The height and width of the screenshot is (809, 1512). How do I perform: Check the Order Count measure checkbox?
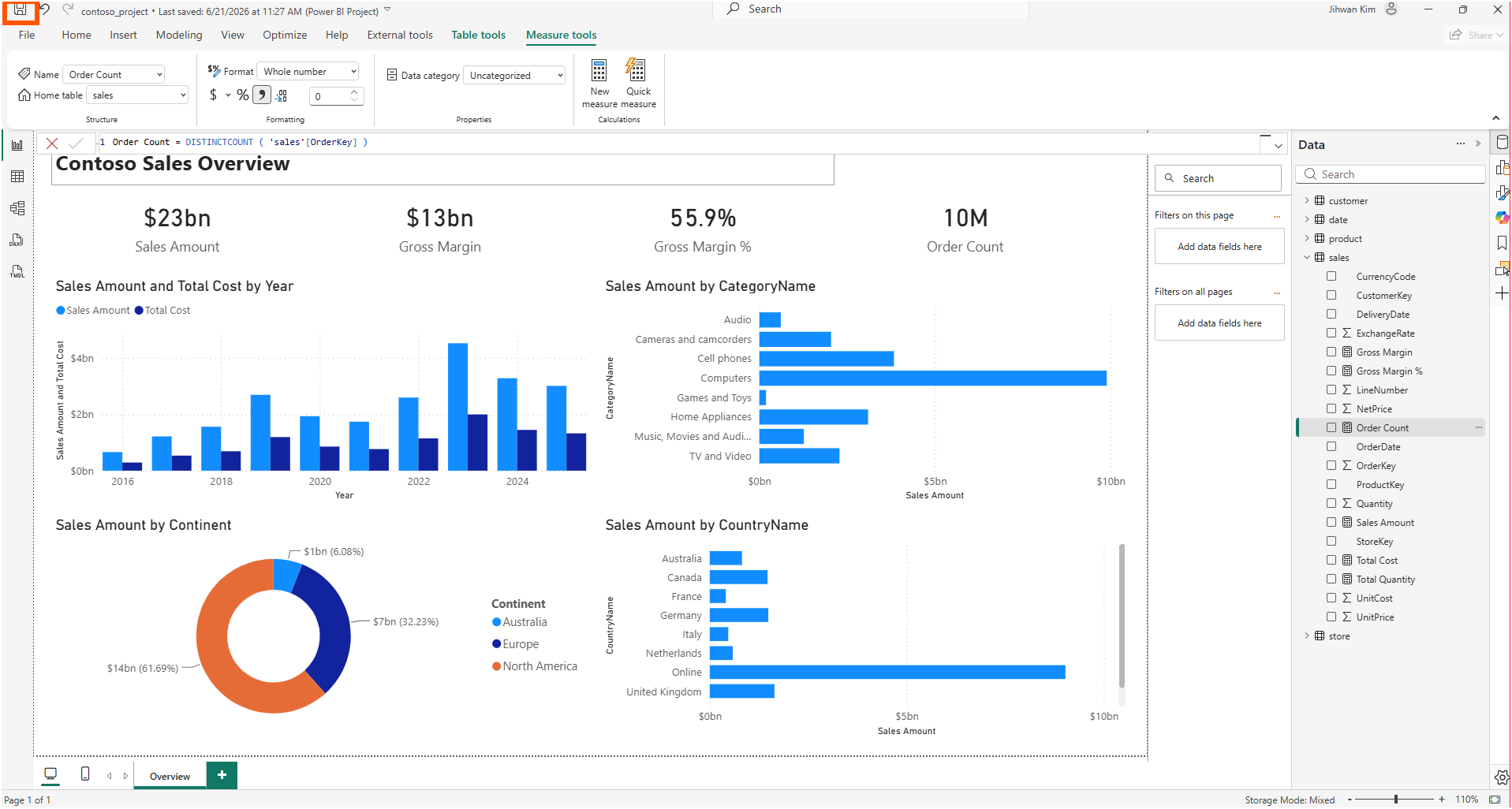[1331, 428]
